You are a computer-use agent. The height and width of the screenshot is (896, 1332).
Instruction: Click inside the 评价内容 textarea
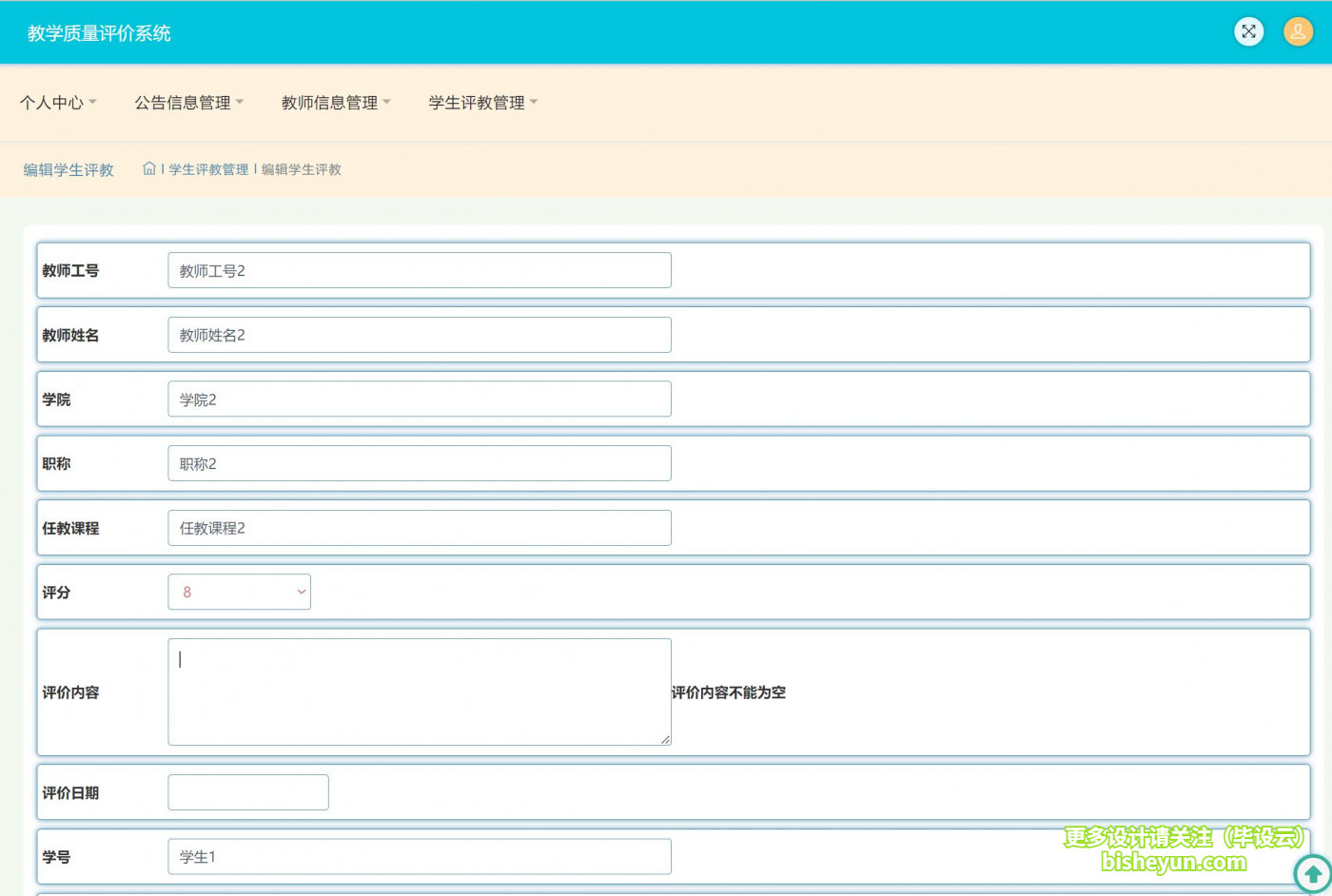pos(419,691)
